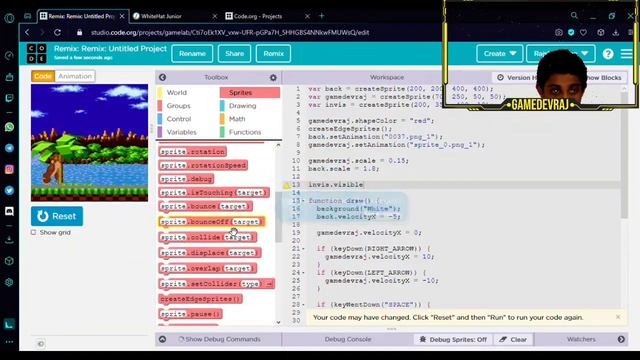Dismiss the code changed notification

tap(618, 317)
